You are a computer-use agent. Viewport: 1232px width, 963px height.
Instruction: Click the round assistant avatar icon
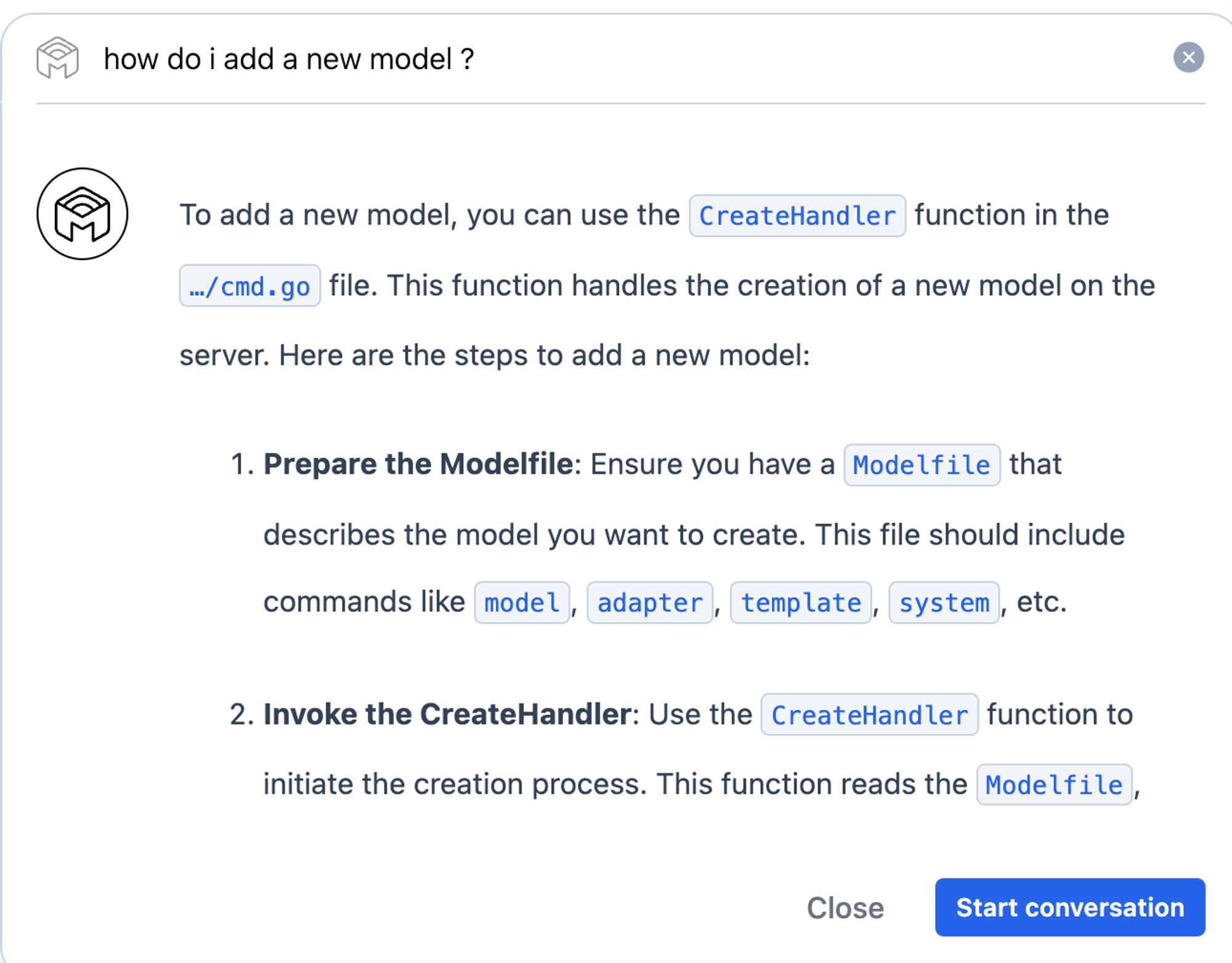point(83,214)
